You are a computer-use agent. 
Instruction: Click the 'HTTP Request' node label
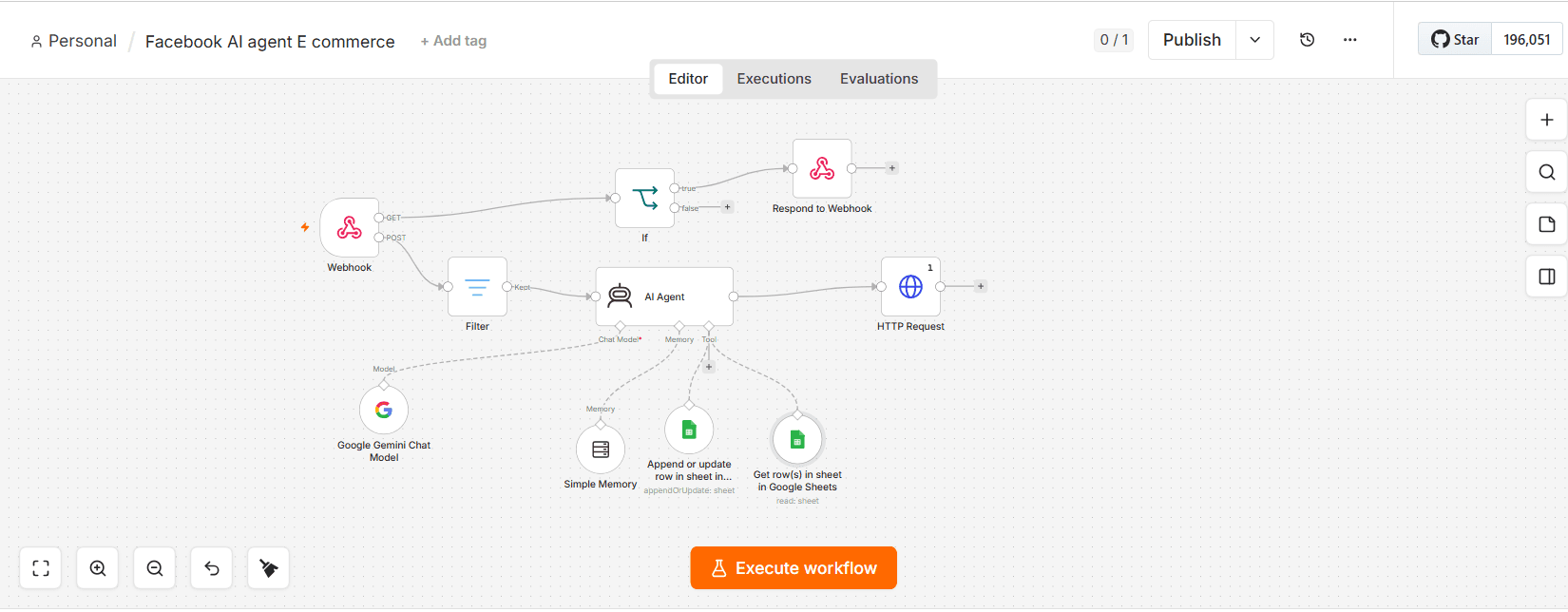[910, 327]
